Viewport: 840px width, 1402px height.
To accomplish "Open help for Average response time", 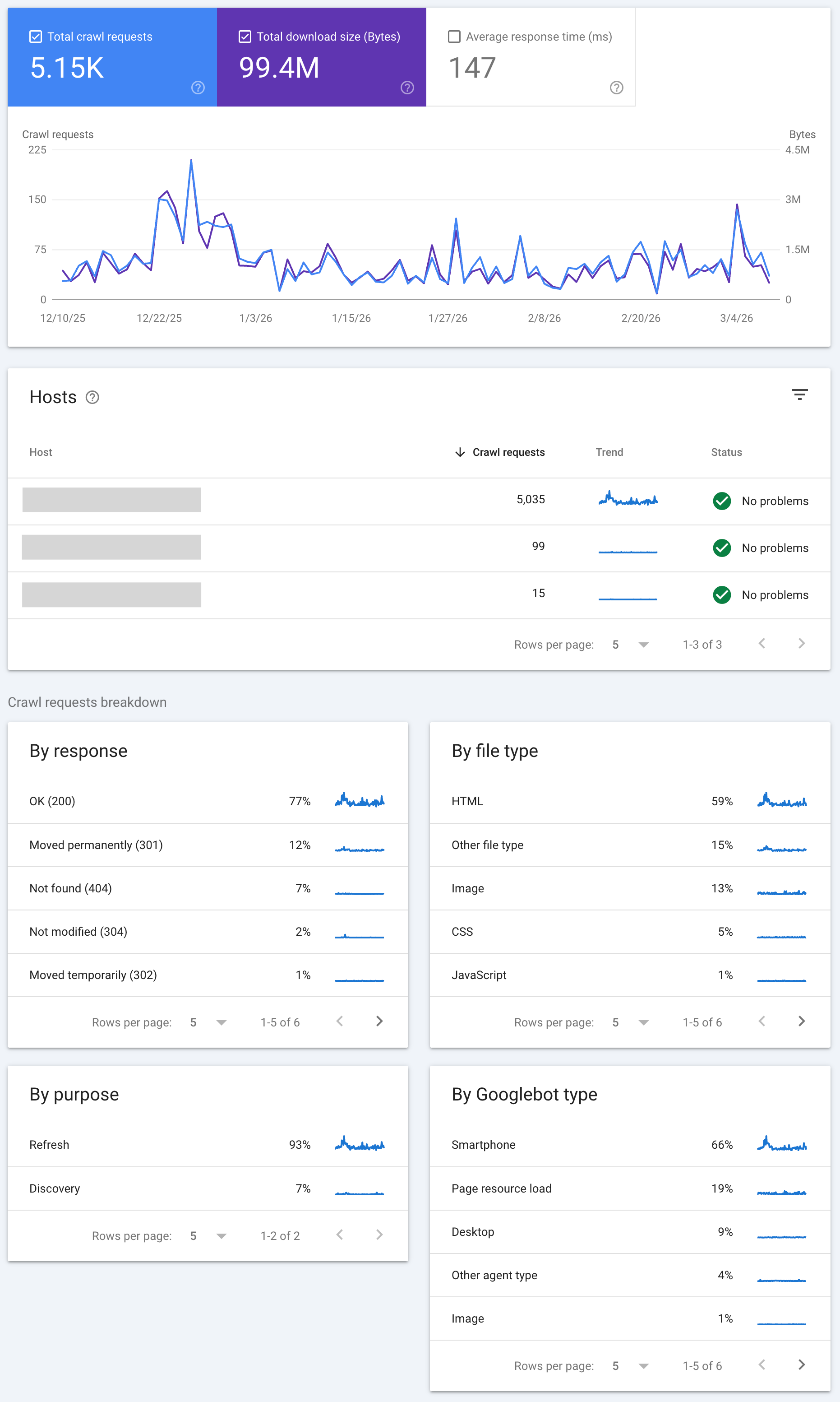I will click(616, 88).
